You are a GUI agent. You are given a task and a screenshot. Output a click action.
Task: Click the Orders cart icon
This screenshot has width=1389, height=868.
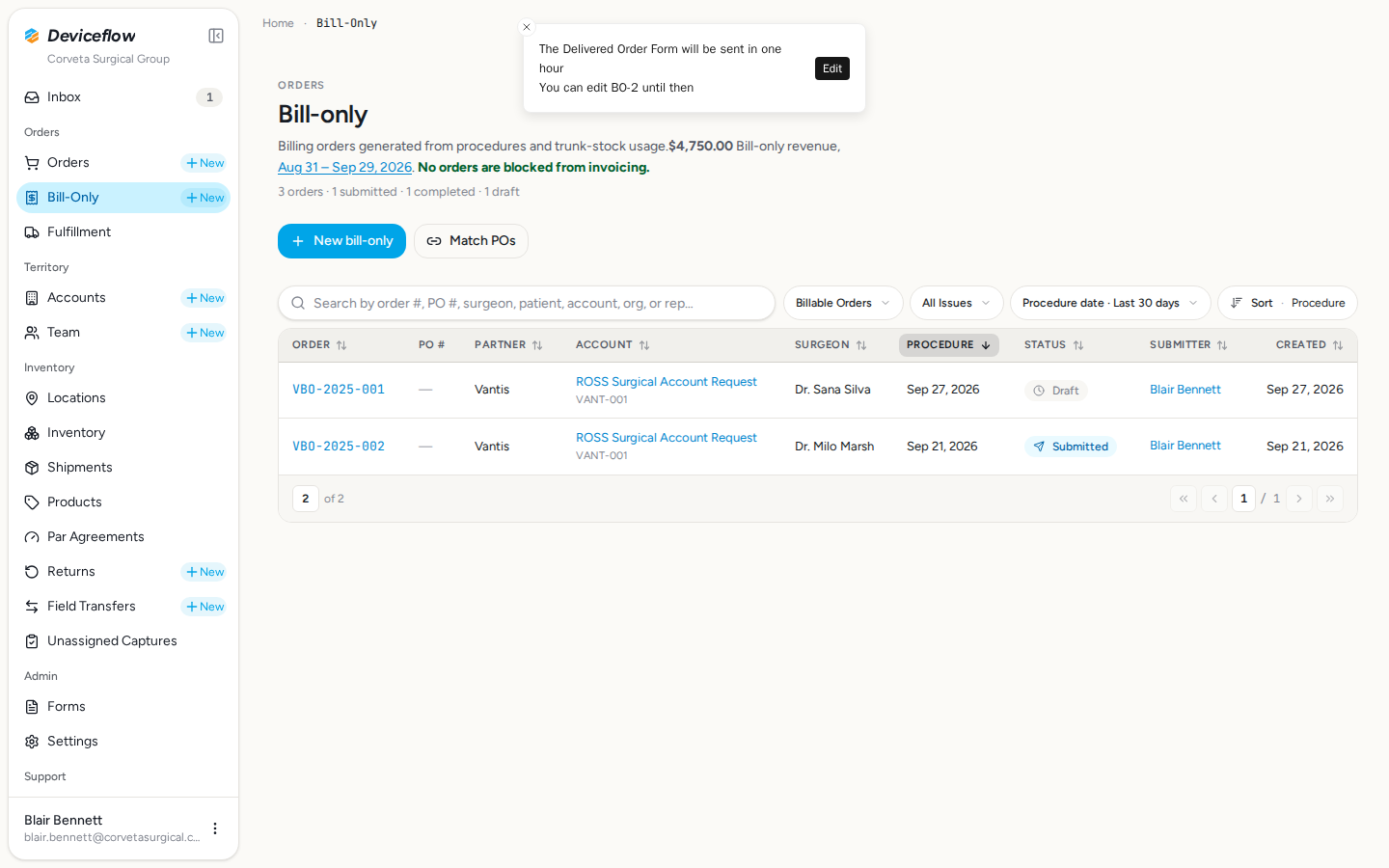32,163
